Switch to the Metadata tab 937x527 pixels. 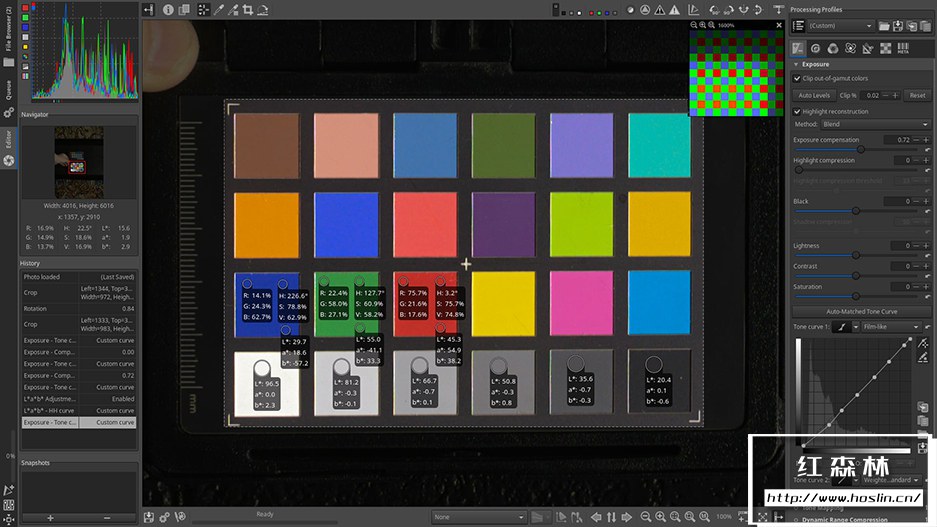903,48
